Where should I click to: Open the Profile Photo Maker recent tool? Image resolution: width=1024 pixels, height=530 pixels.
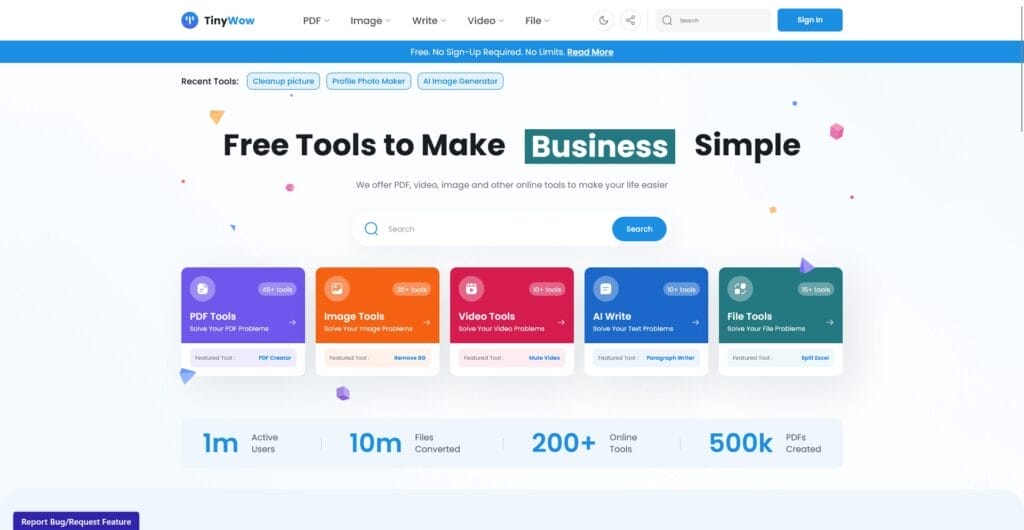tap(368, 82)
